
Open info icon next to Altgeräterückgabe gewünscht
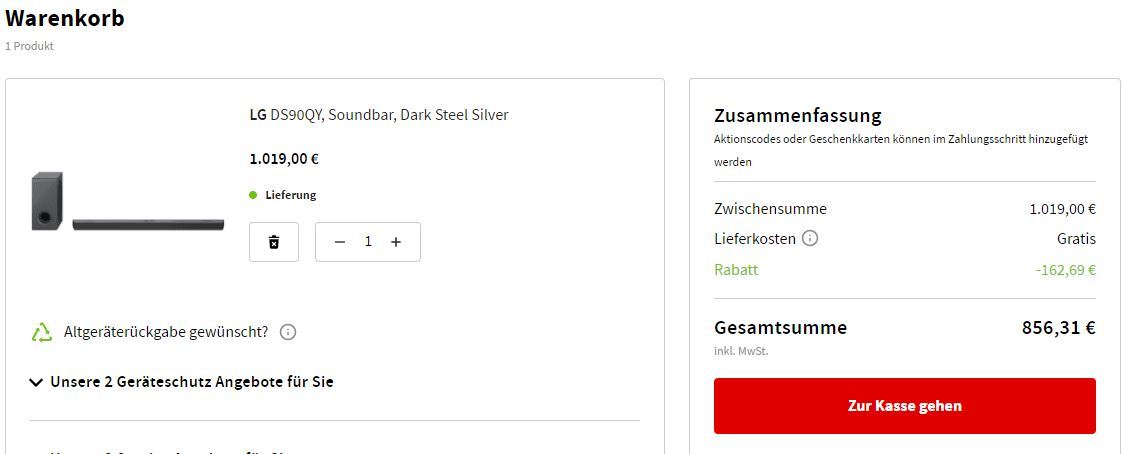pos(288,332)
